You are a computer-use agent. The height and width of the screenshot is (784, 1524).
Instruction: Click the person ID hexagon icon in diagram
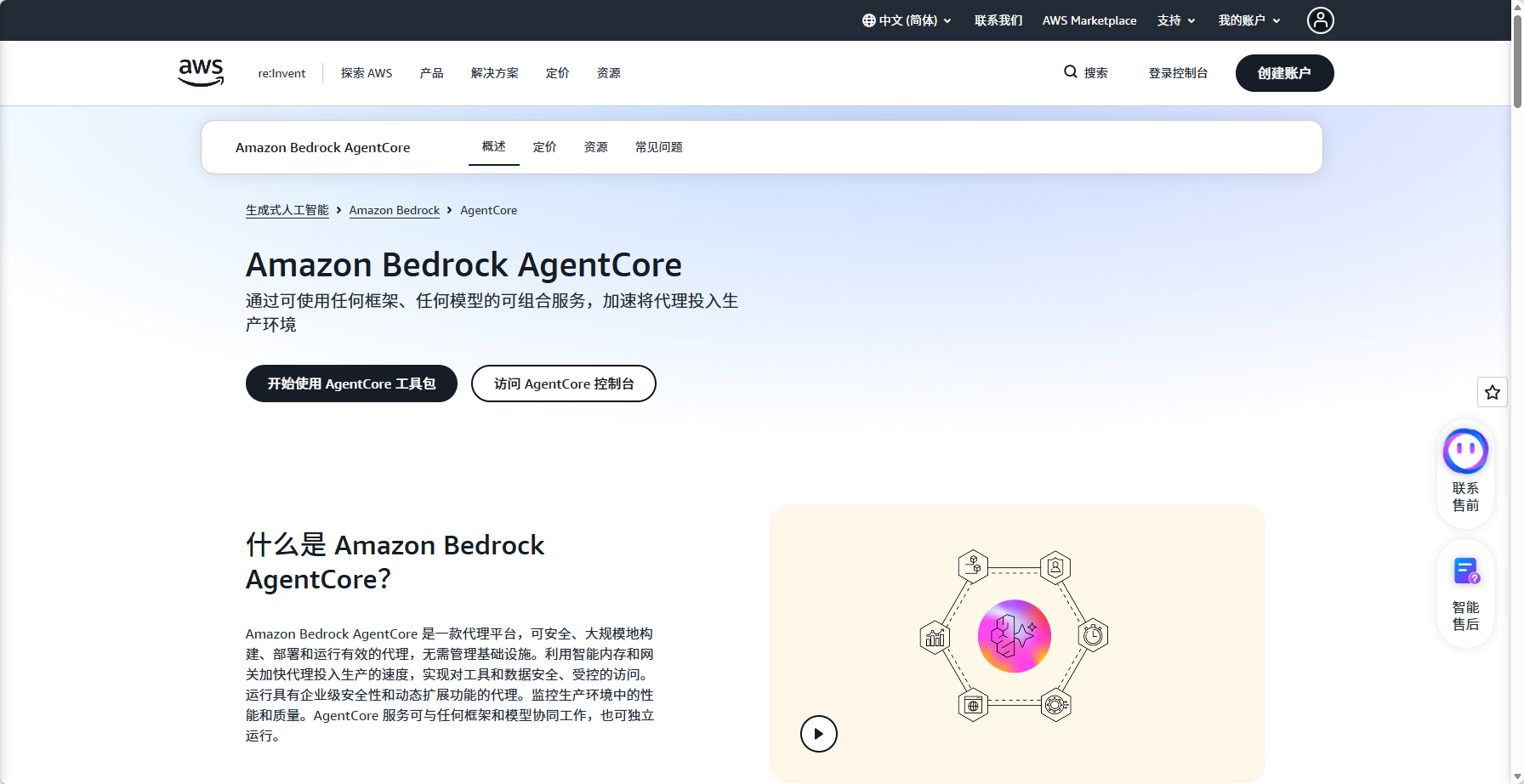1055,566
